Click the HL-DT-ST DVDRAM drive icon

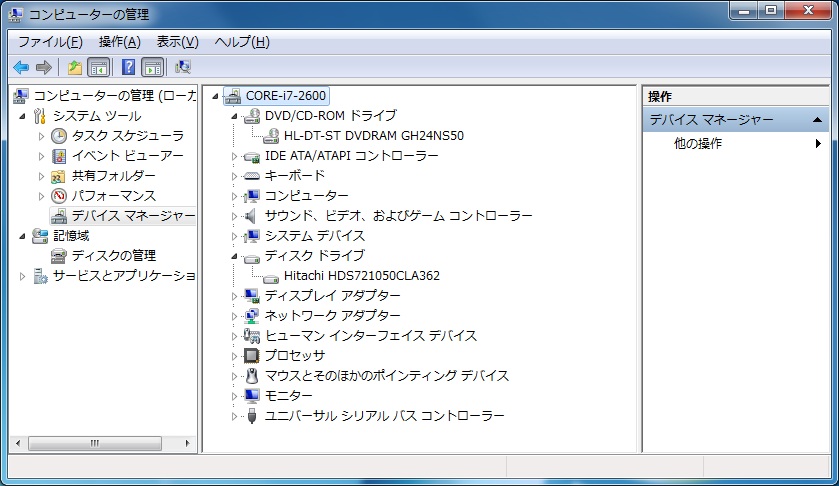(x=271, y=135)
